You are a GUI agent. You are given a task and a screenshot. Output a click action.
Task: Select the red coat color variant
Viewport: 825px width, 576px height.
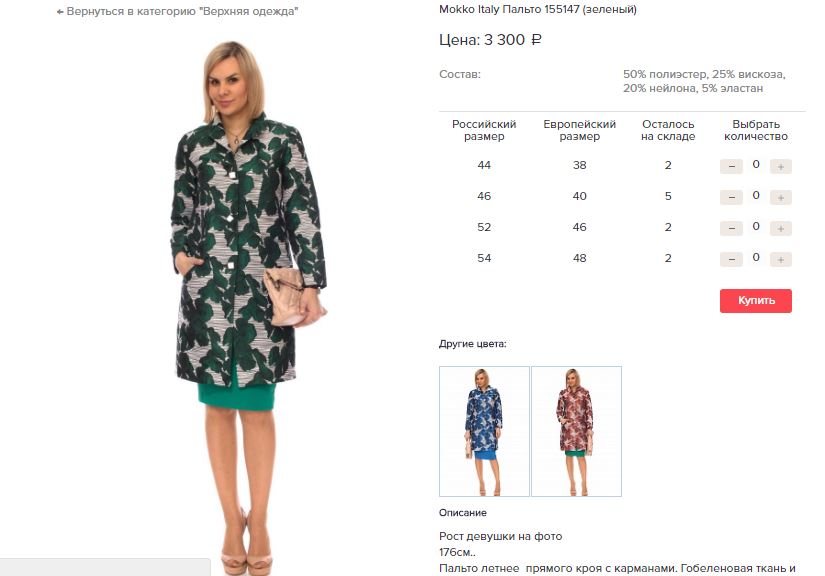click(577, 431)
